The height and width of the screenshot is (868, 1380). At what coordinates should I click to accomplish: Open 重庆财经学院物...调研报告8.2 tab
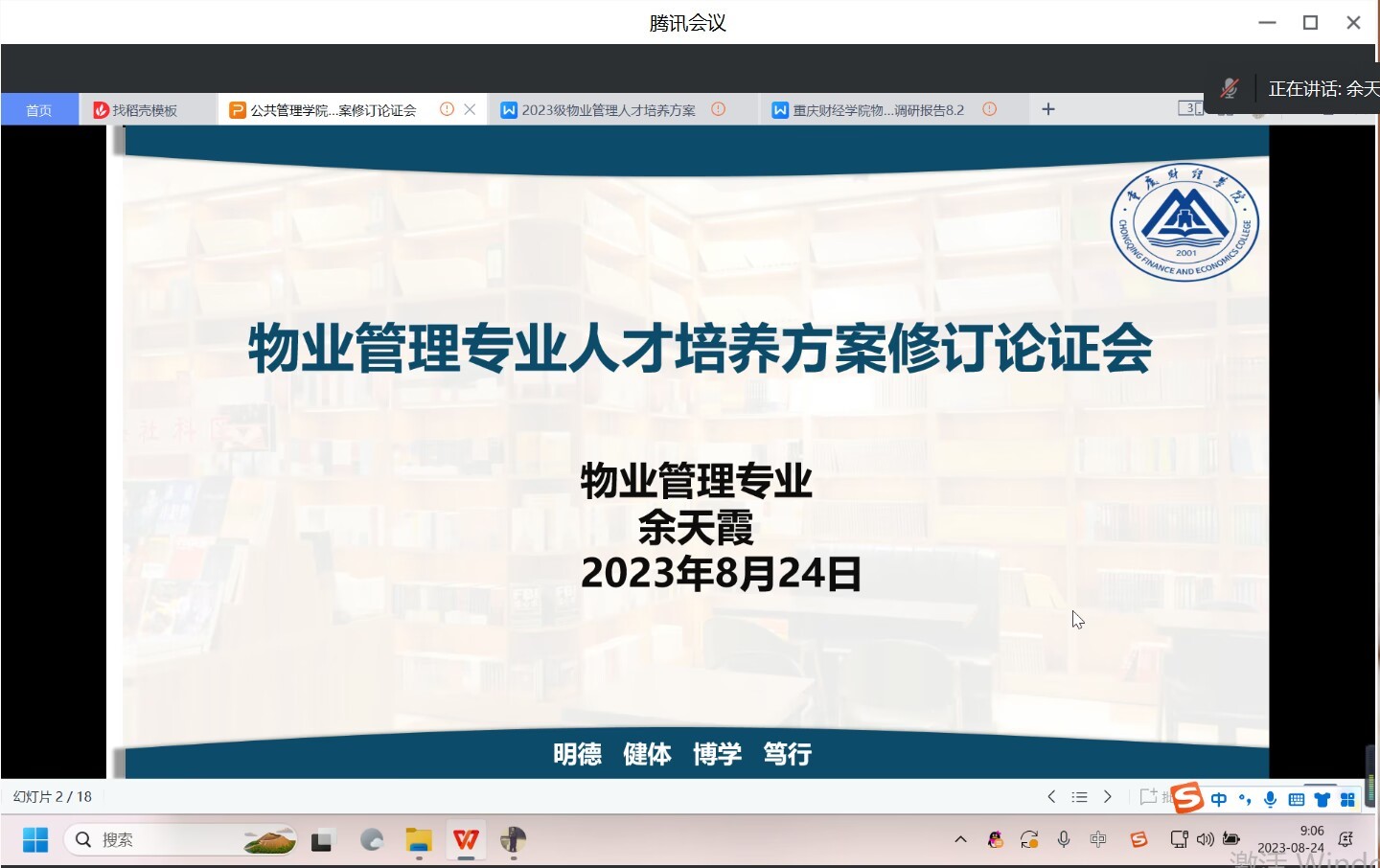pyautogui.click(x=878, y=110)
